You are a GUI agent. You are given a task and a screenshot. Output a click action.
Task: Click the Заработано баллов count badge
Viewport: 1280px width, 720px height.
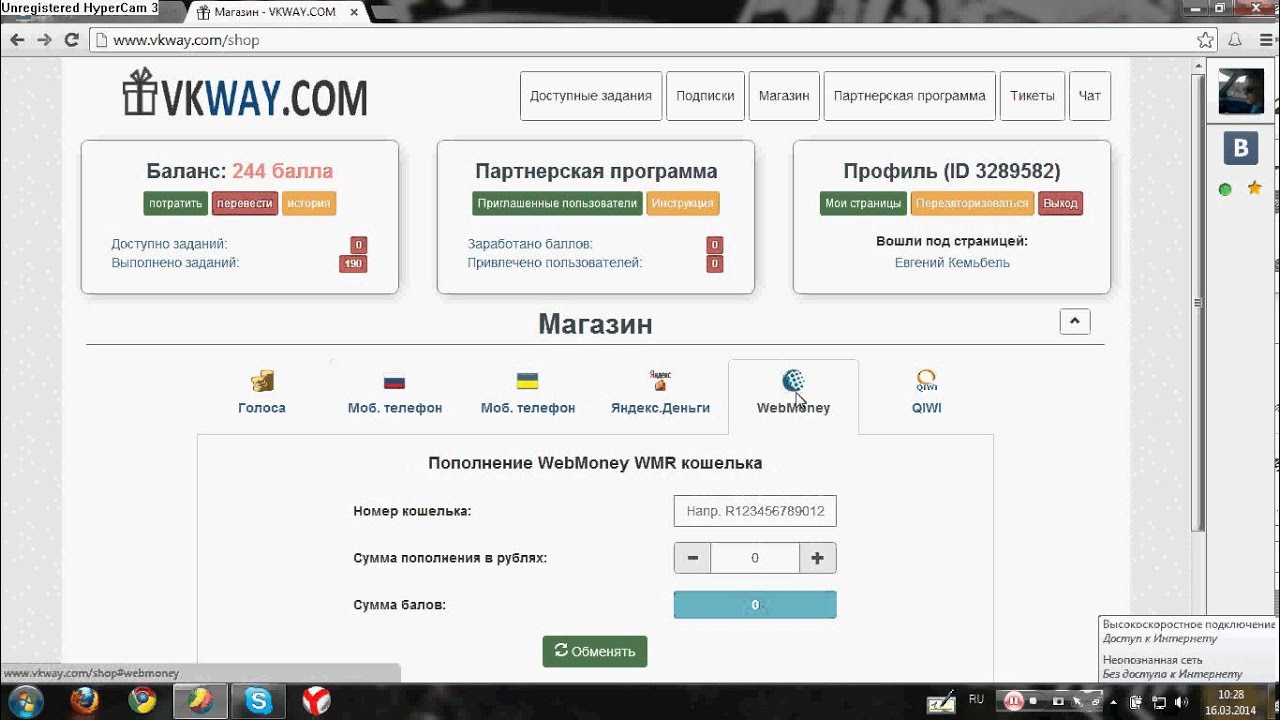click(714, 245)
